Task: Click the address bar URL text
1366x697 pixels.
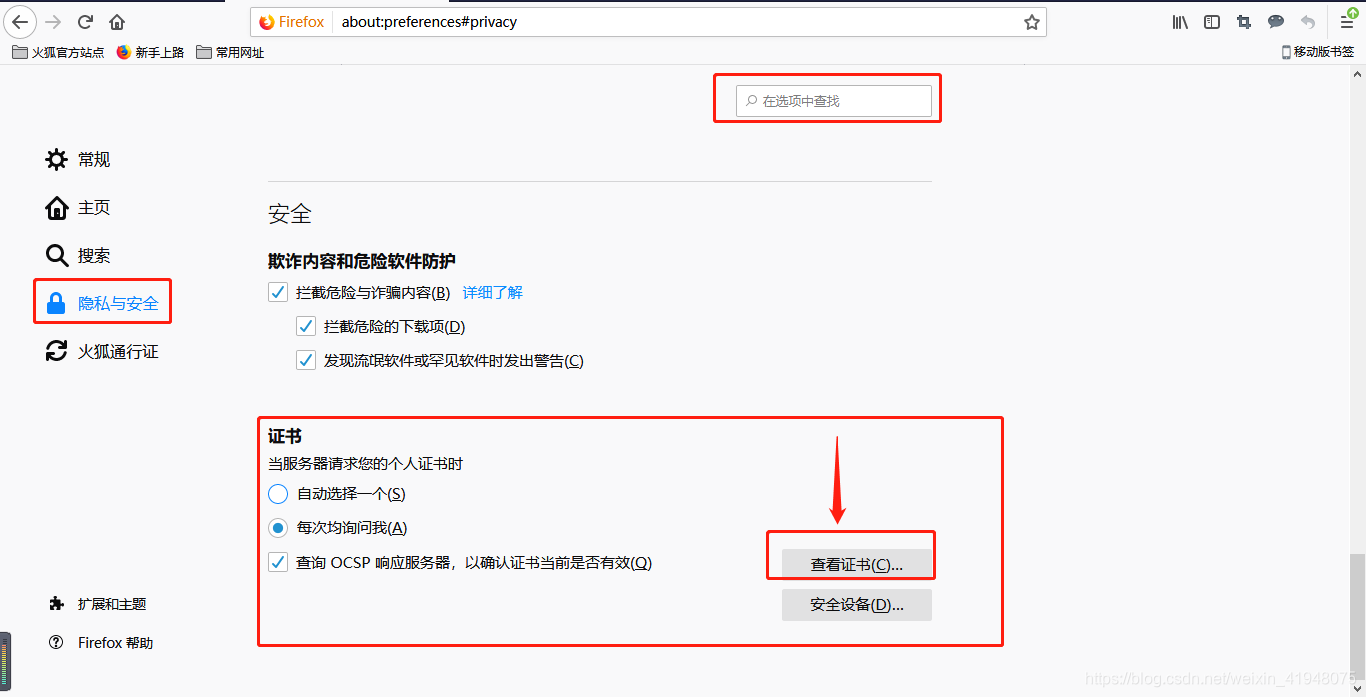Action: (429, 22)
